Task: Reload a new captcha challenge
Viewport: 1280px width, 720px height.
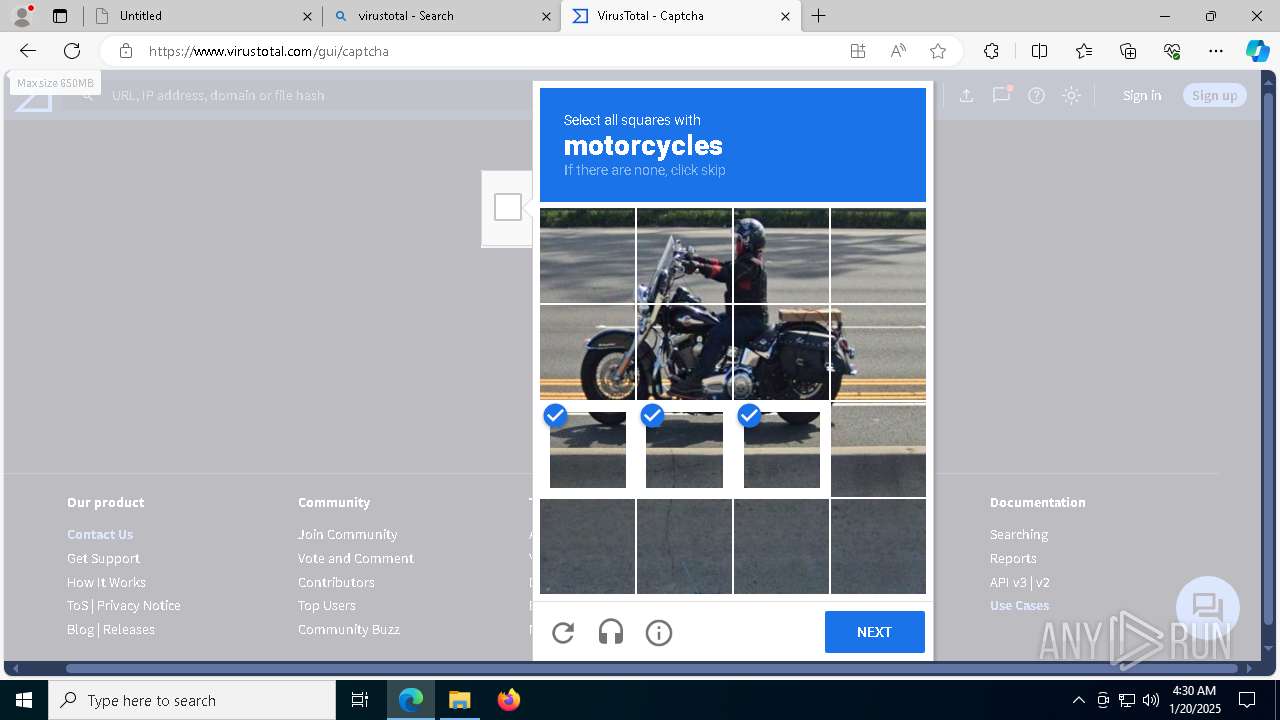Action: [x=563, y=632]
